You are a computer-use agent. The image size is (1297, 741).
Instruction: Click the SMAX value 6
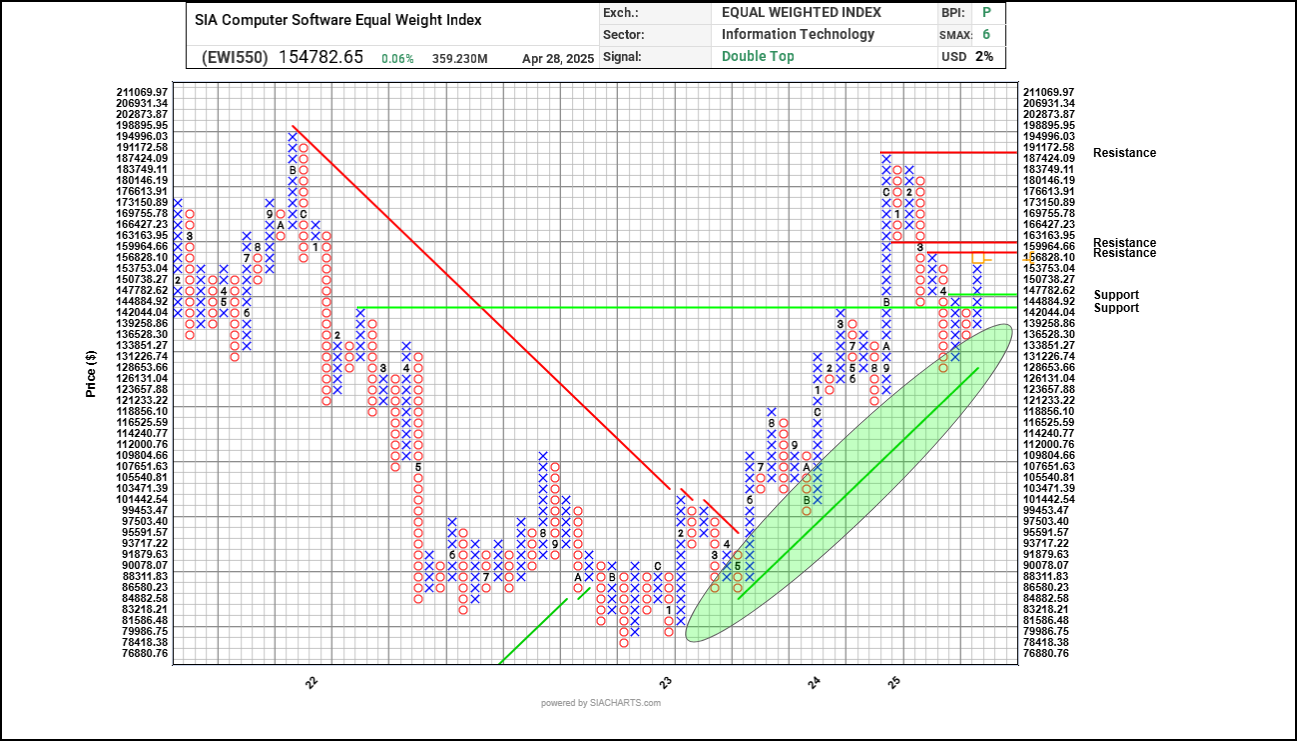pos(987,34)
